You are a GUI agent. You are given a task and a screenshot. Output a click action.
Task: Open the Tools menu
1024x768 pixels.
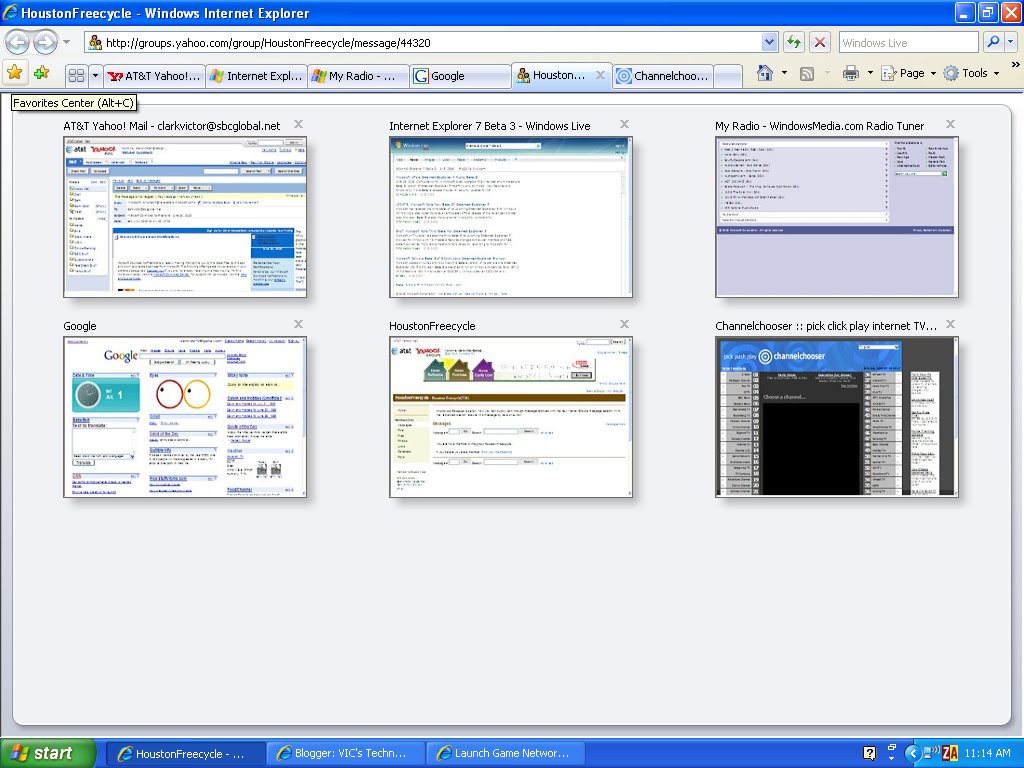pos(971,73)
